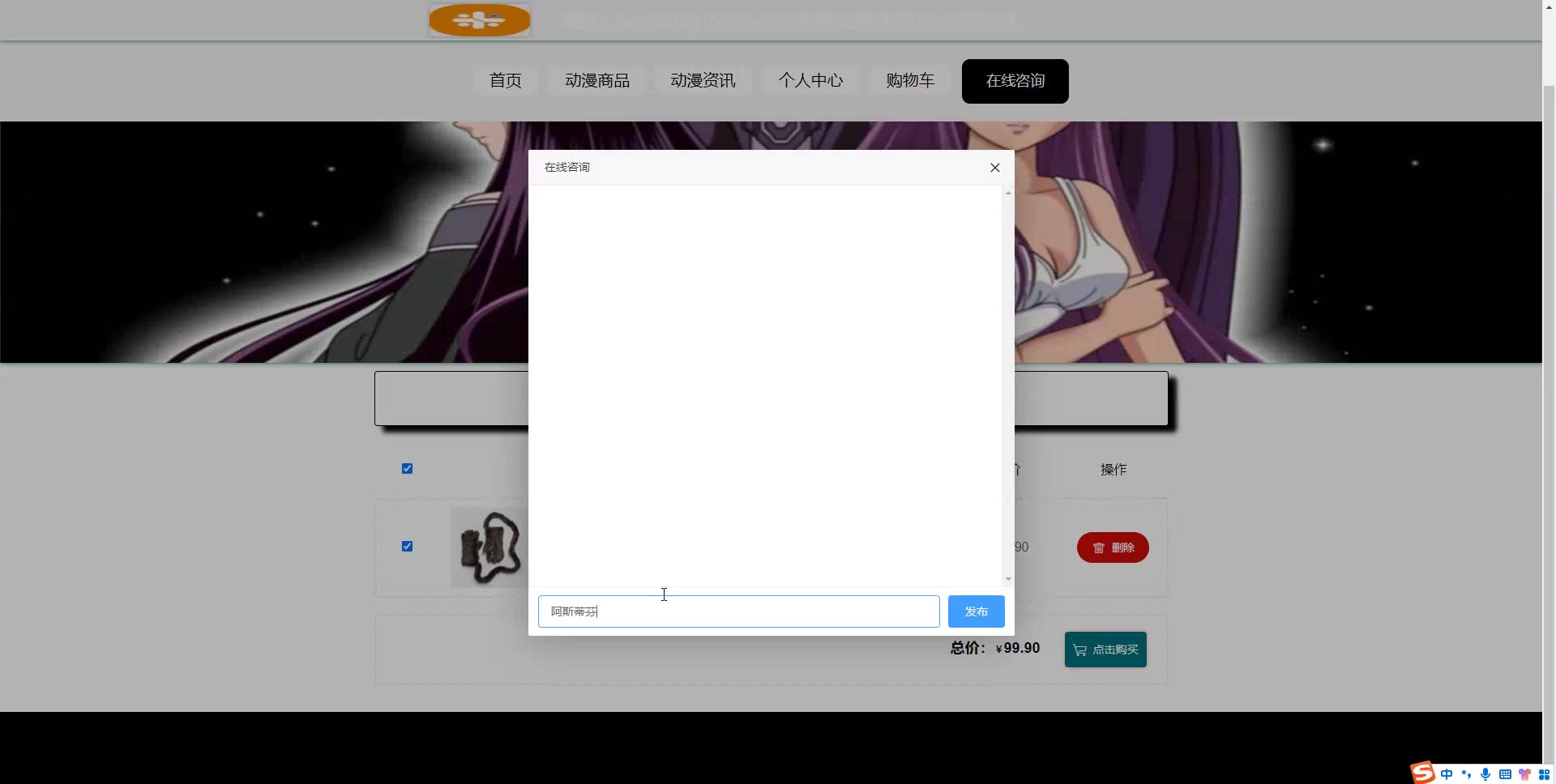The image size is (1556, 784).
Task: Toggle the 中 Chinese/English mode icon
Action: point(1447,774)
